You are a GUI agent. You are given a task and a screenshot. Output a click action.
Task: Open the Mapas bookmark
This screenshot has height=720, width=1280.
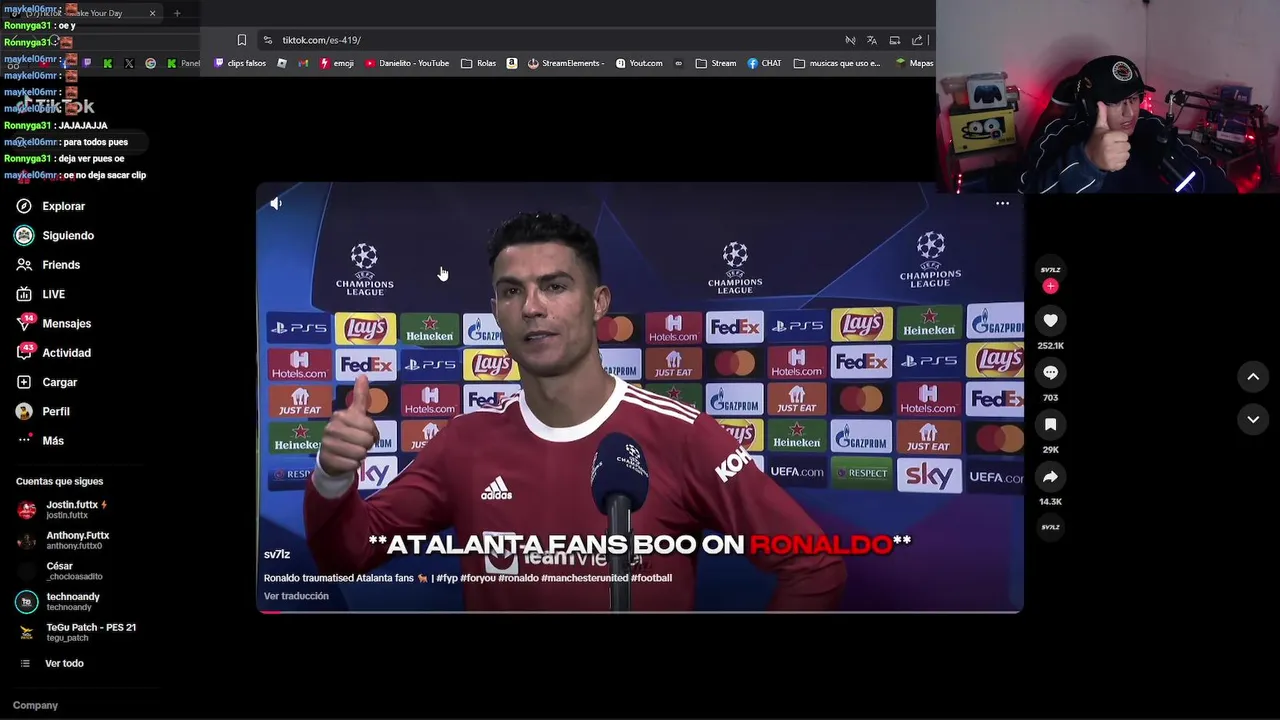[914, 63]
